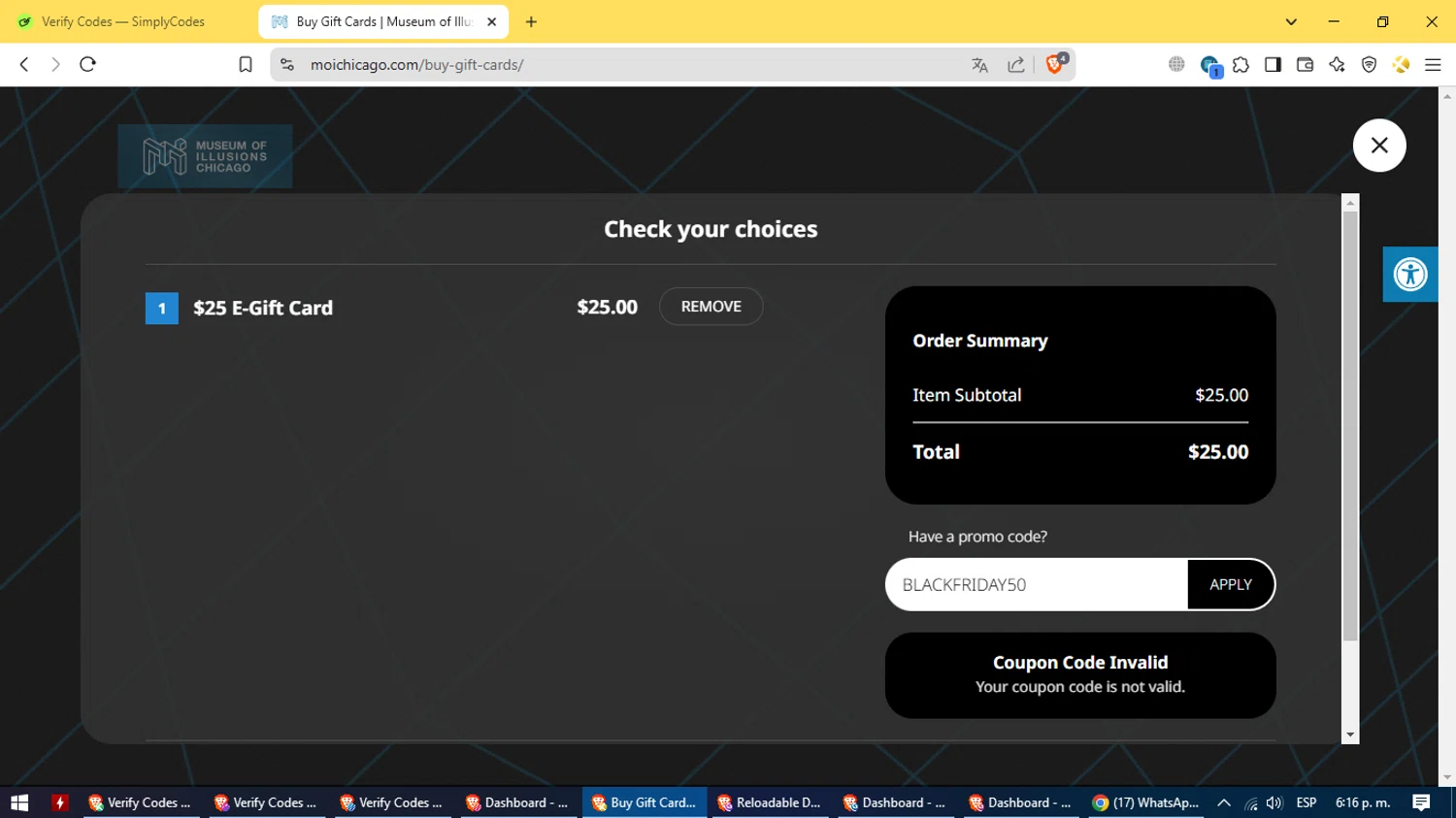Open the notification center
This screenshot has height=818, width=1456.
pyautogui.click(x=1421, y=802)
